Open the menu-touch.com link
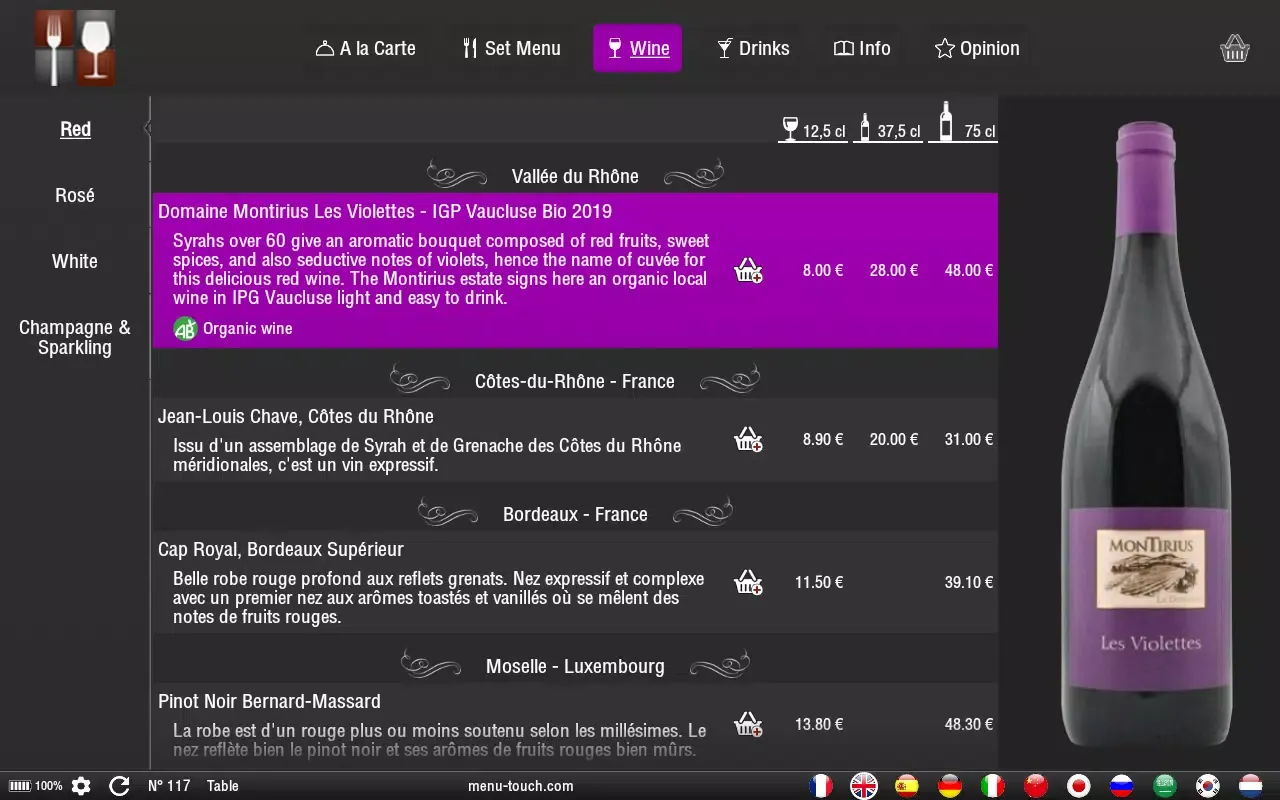The width and height of the screenshot is (1280, 800). pyautogui.click(x=520, y=786)
